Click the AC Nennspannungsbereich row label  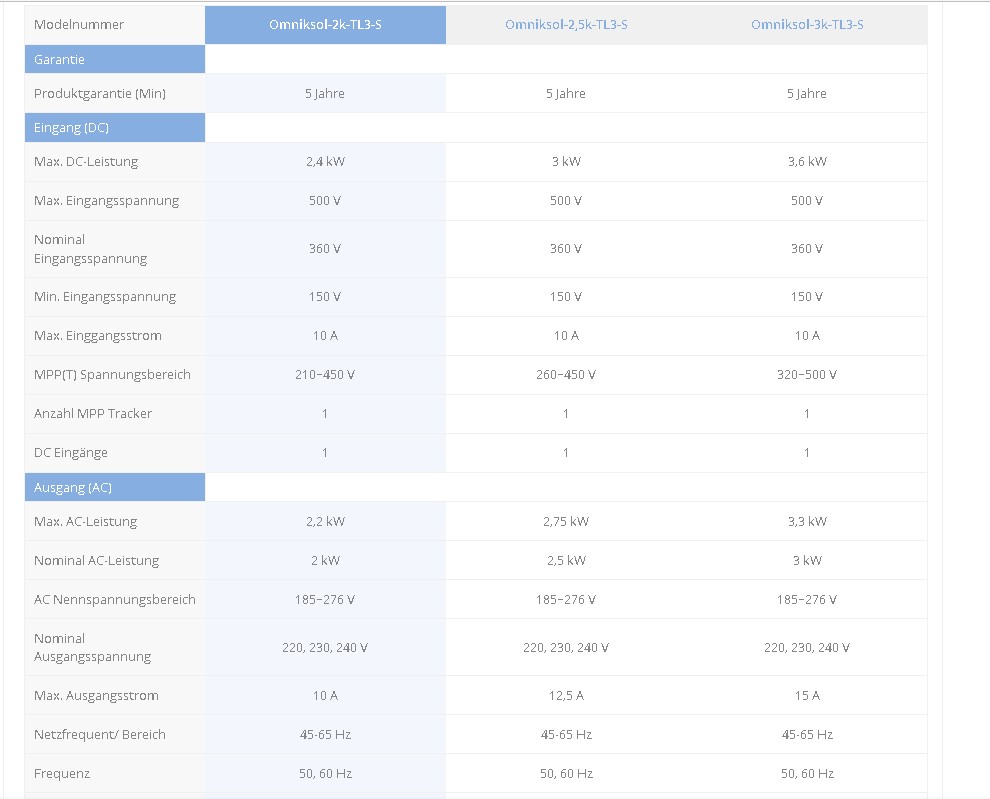pyautogui.click(x=115, y=600)
